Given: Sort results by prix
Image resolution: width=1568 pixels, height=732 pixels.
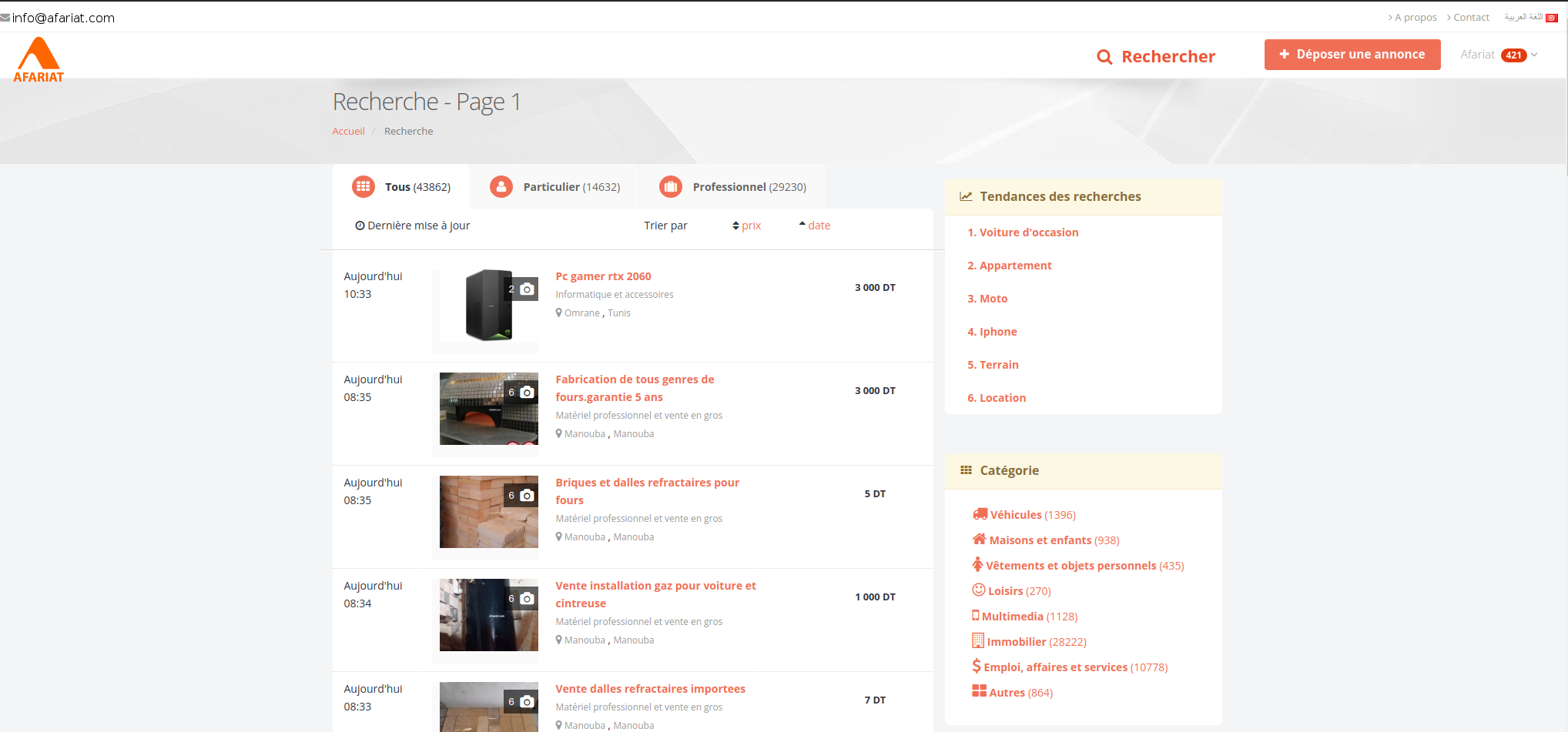Looking at the screenshot, I should (x=747, y=226).
